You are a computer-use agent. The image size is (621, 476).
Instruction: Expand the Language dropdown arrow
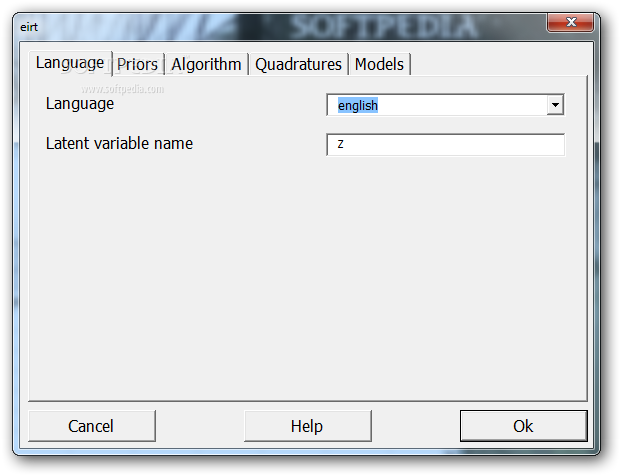coord(555,105)
